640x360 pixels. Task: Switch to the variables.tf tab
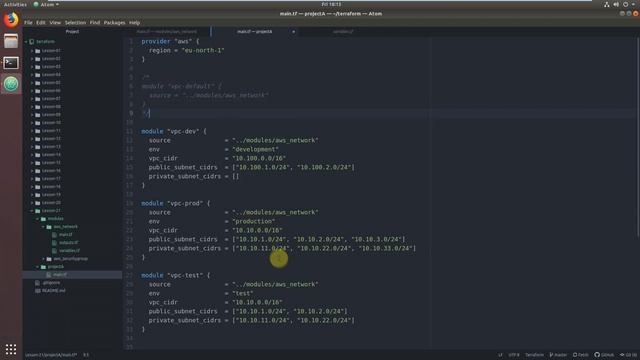click(x=343, y=31)
